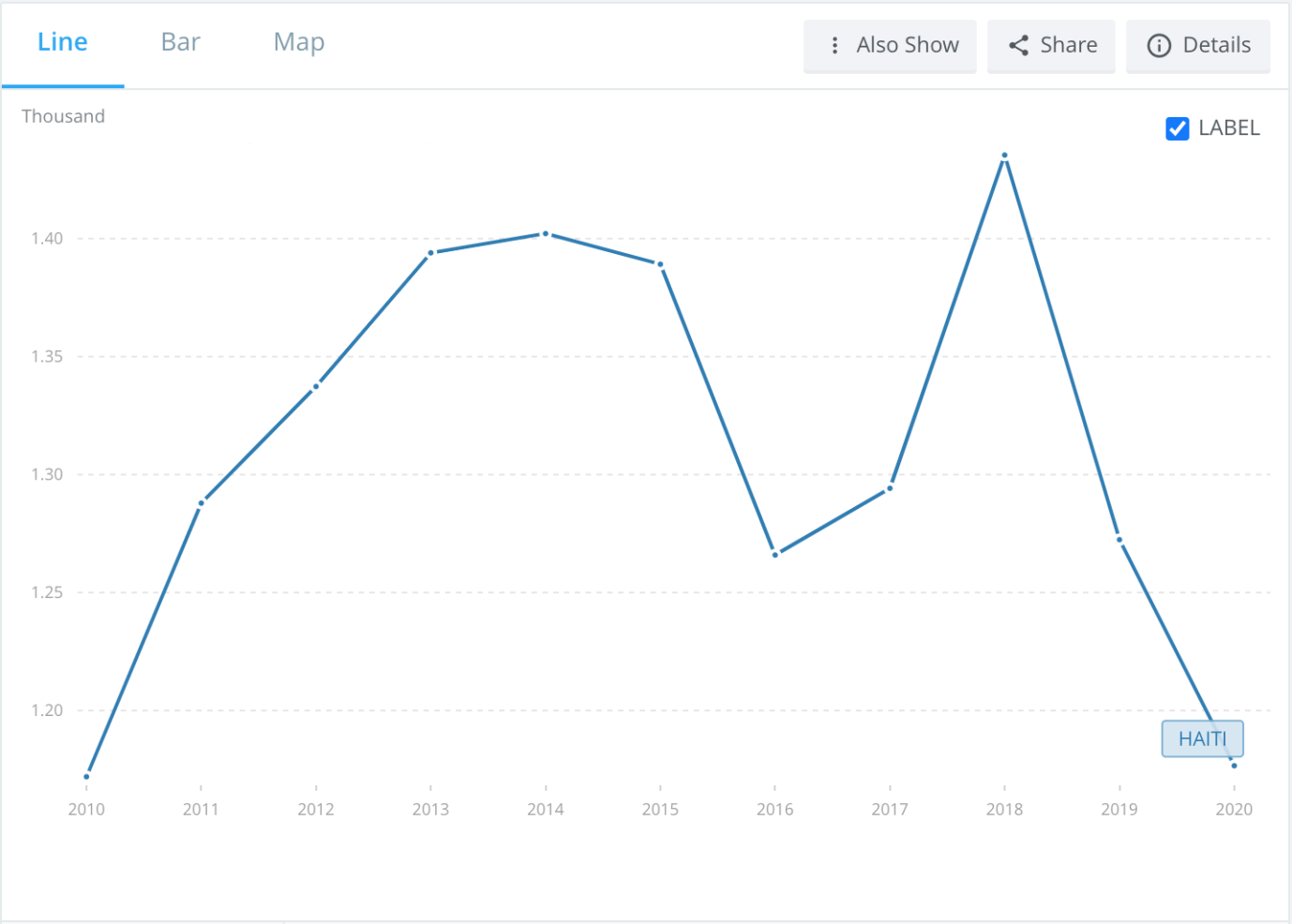Screen dimensions: 1292x924
Task: Click the 2020 data point
Action: point(1234,766)
